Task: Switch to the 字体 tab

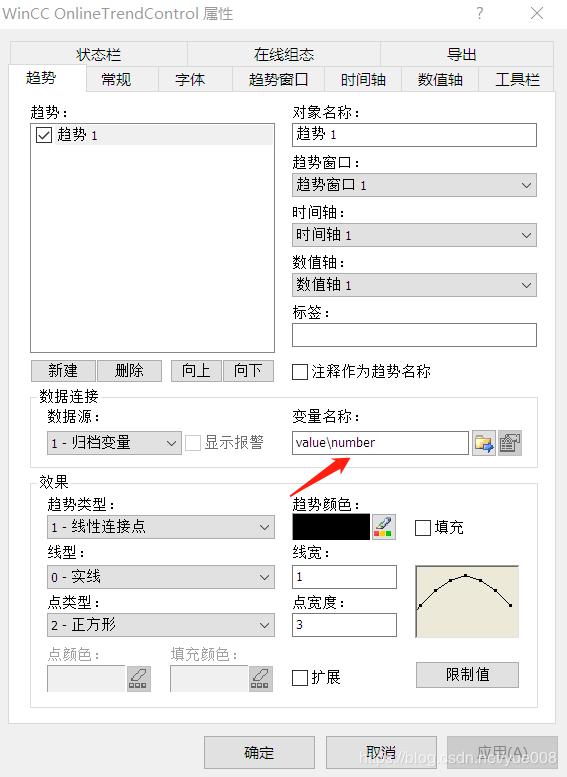Action: (x=195, y=79)
